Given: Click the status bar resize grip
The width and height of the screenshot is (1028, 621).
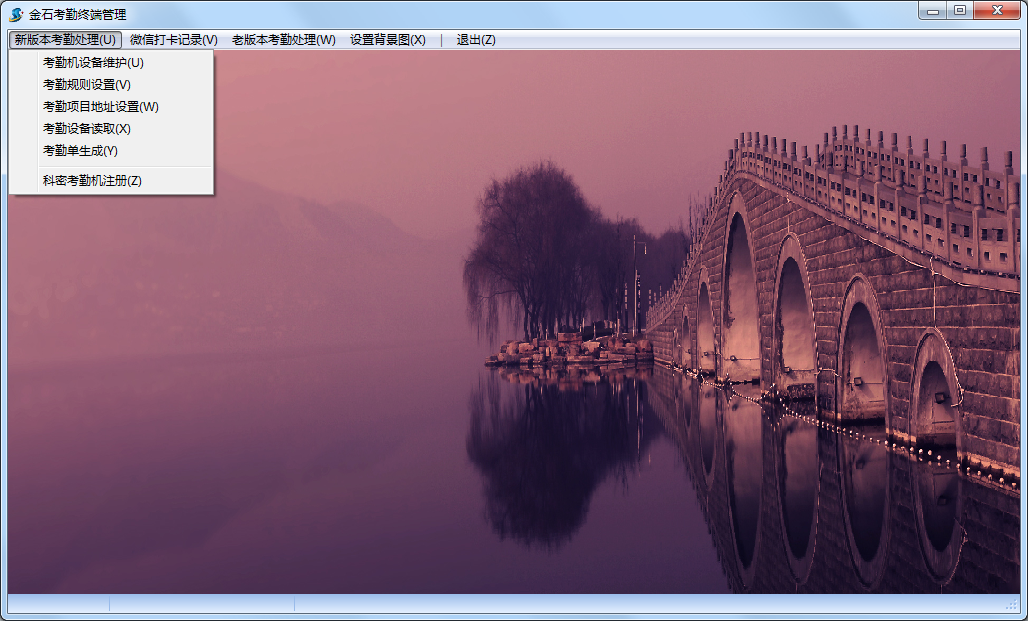Looking at the screenshot, I should point(1013,604).
